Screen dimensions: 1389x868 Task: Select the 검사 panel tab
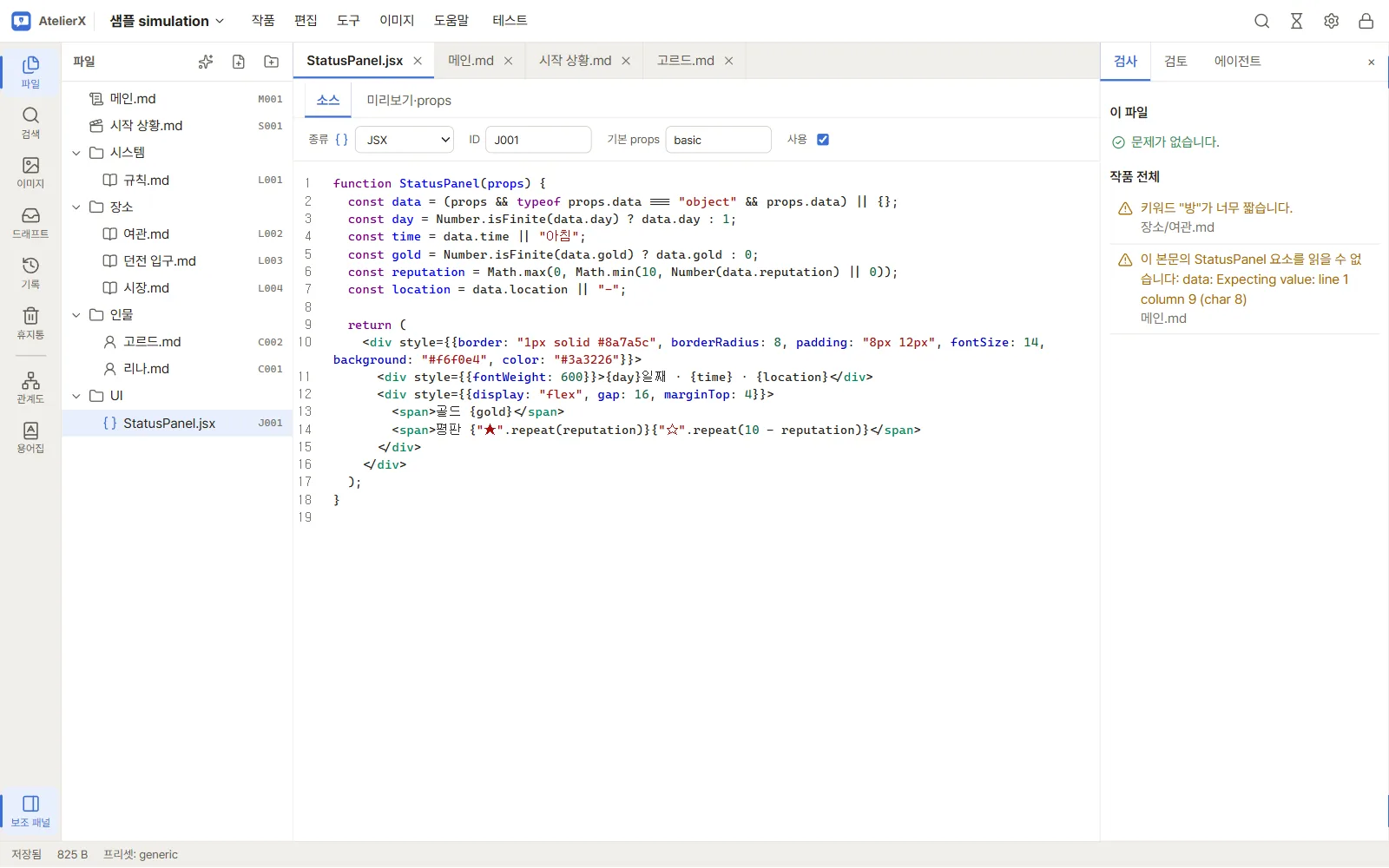click(1126, 62)
